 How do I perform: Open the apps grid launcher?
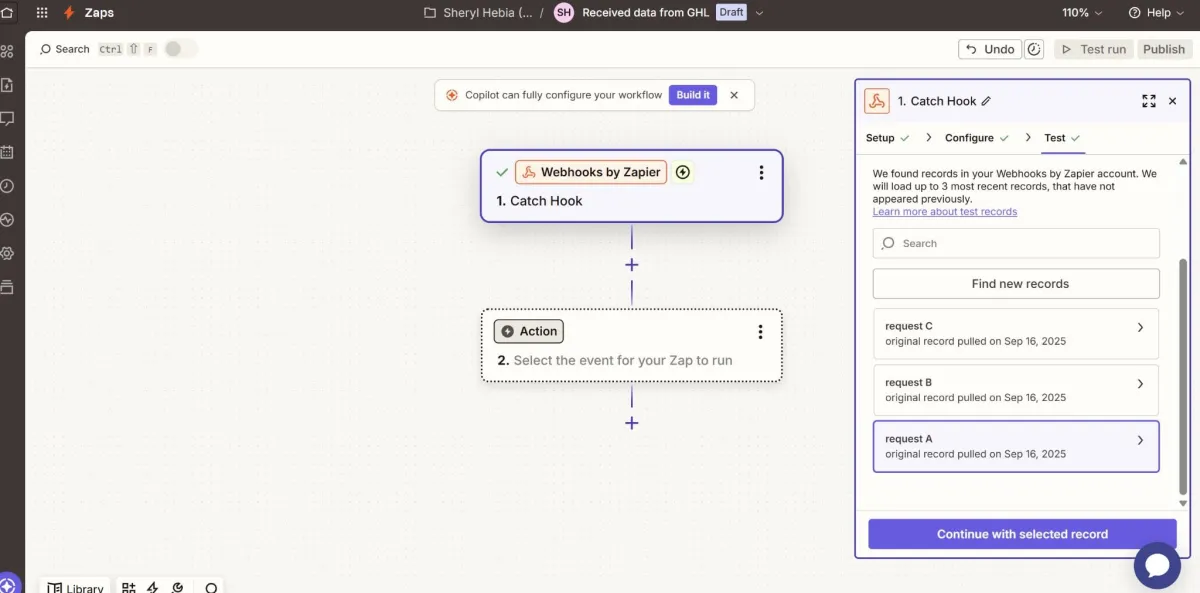(42, 13)
